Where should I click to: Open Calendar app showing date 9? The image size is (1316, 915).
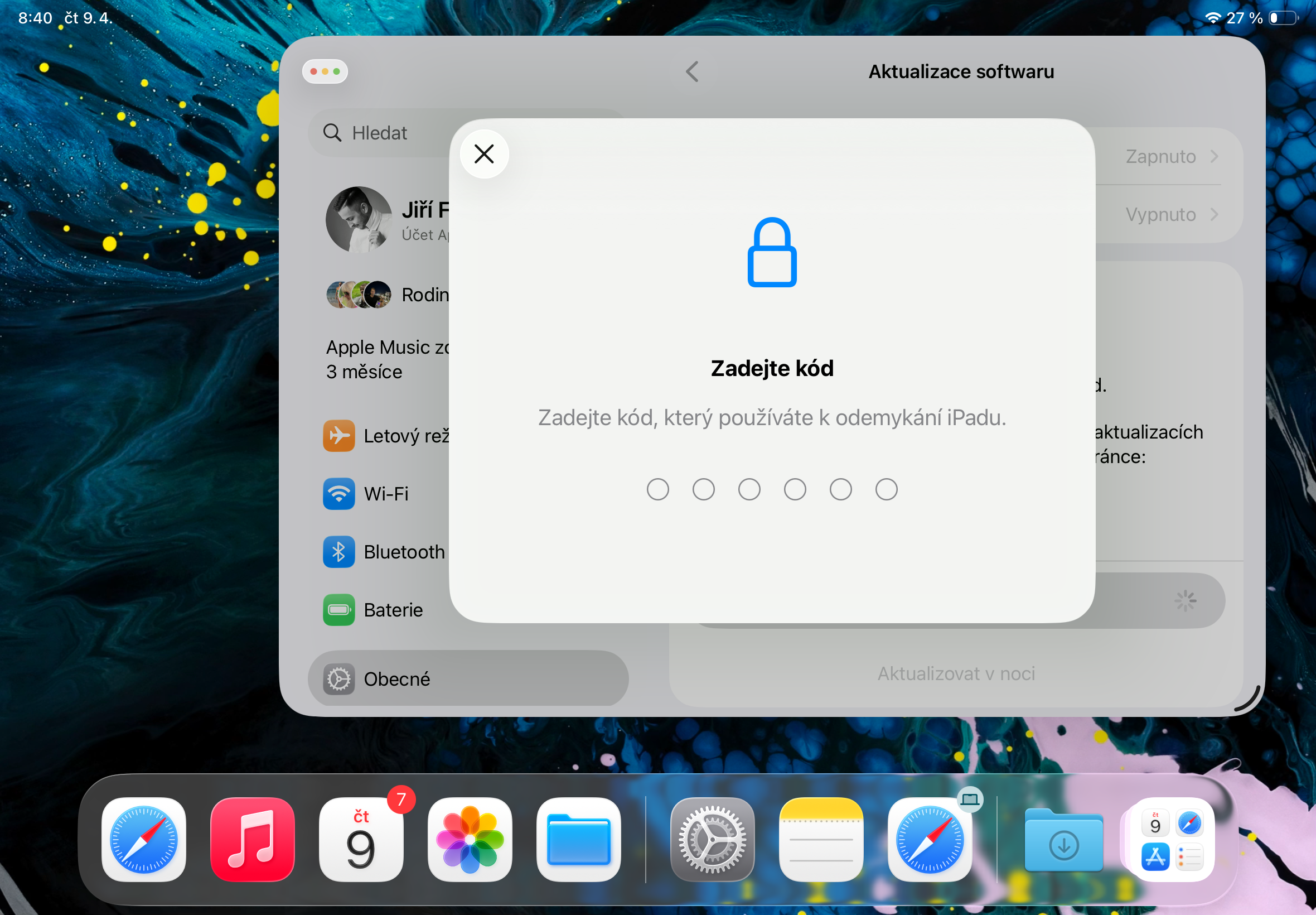361,839
